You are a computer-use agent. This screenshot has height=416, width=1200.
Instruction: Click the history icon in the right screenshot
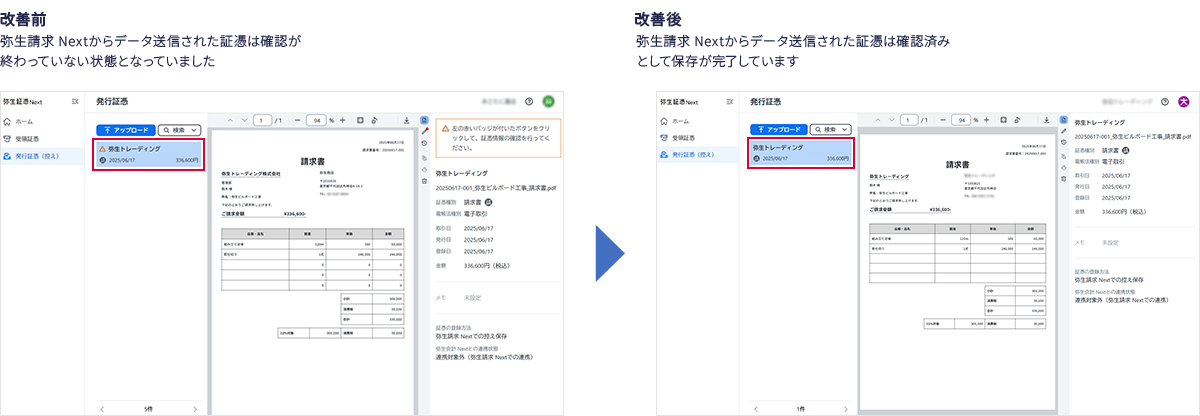(x=1062, y=142)
